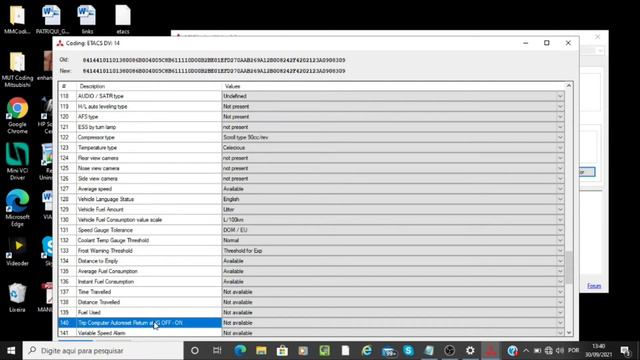Image resolution: width=640 pixels, height=360 pixels.
Task: Open the Lixeira recycle bin
Action: (x=17, y=297)
